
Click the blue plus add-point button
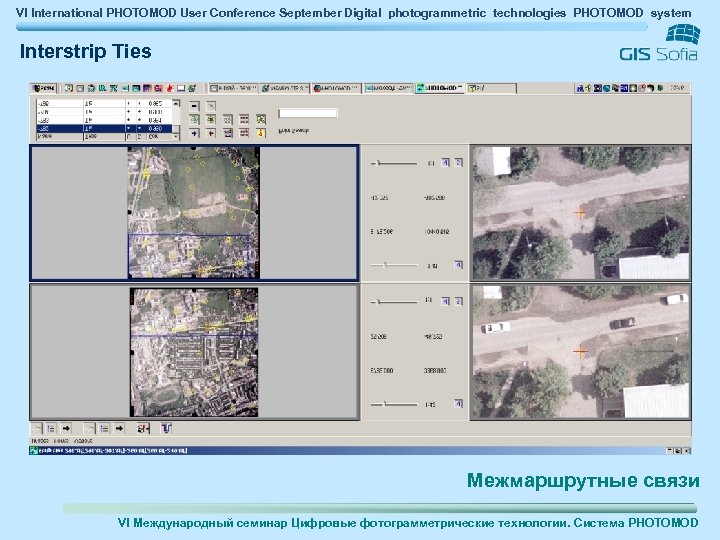[194, 133]
